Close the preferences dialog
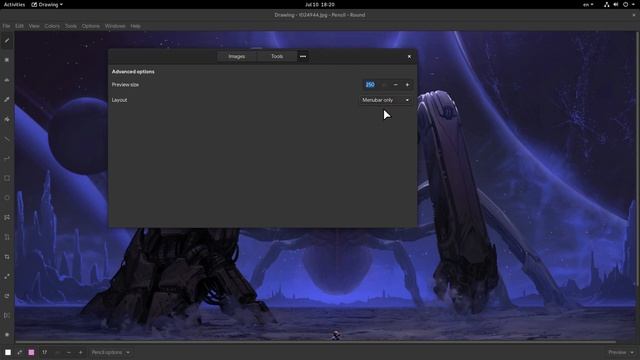 pos(409,57)
